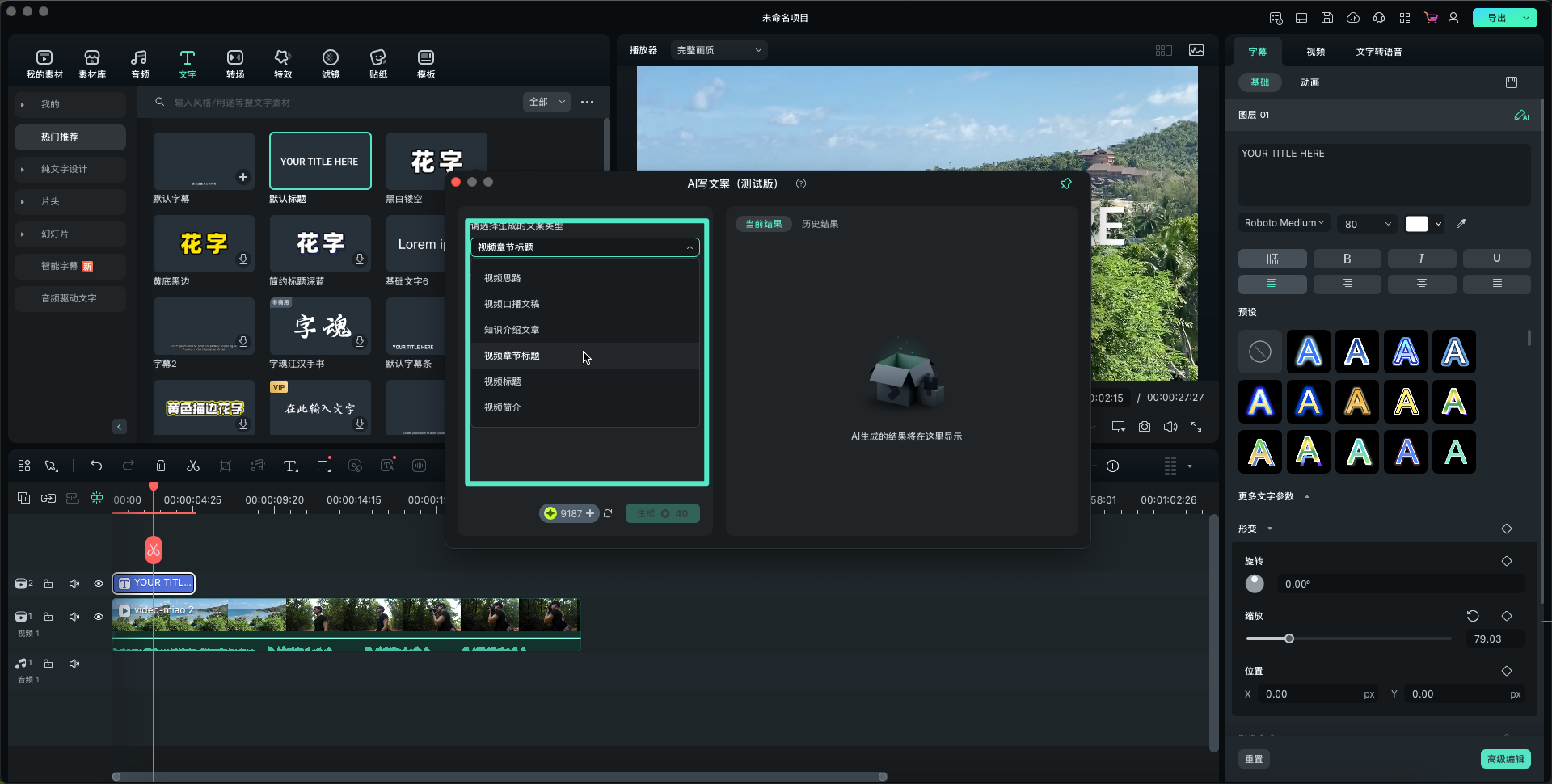Open the user account profile icon
The width and height of the screenshot is (1552, 784).
point(1453,18)
